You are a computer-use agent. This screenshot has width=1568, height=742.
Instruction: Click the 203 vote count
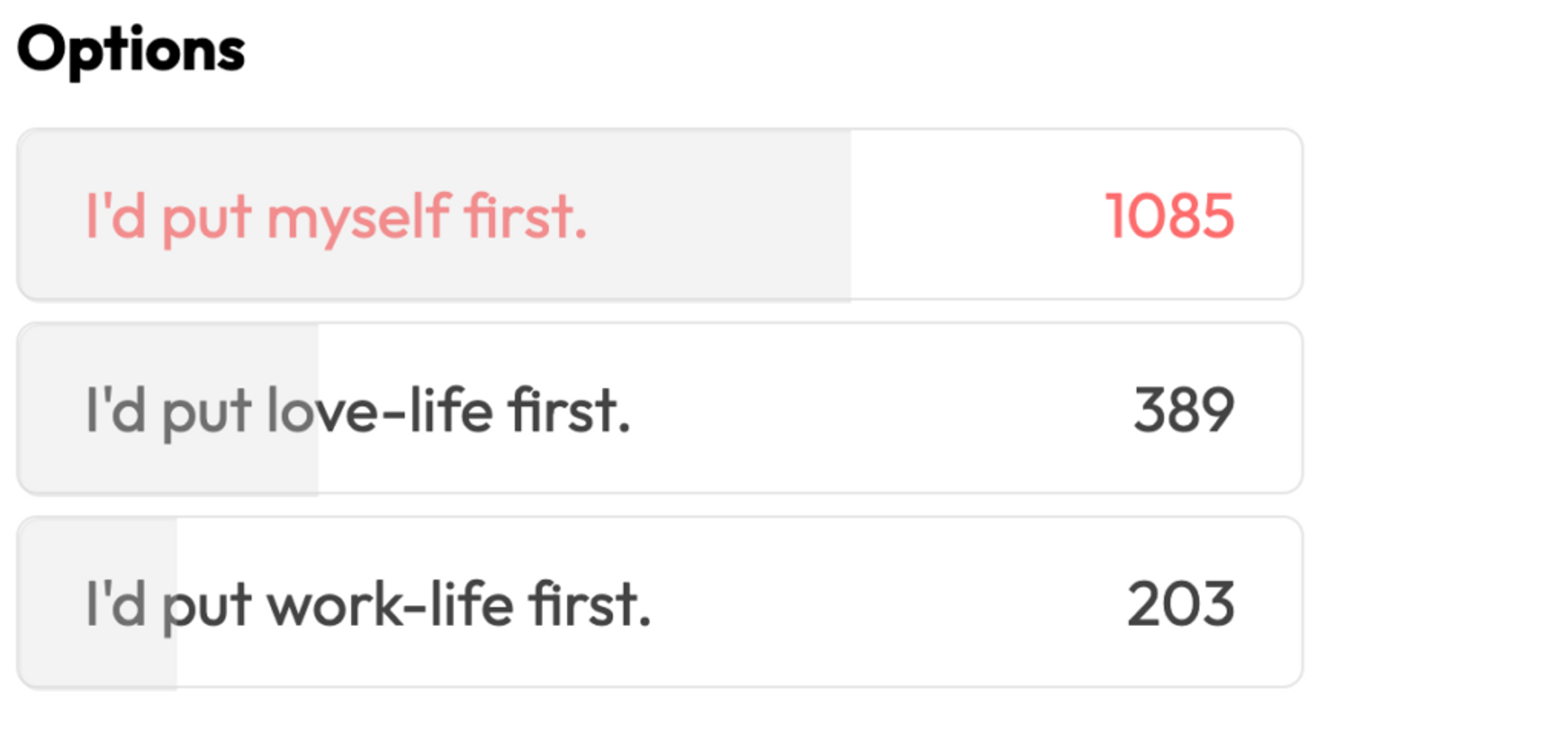tap(1181, 605)
